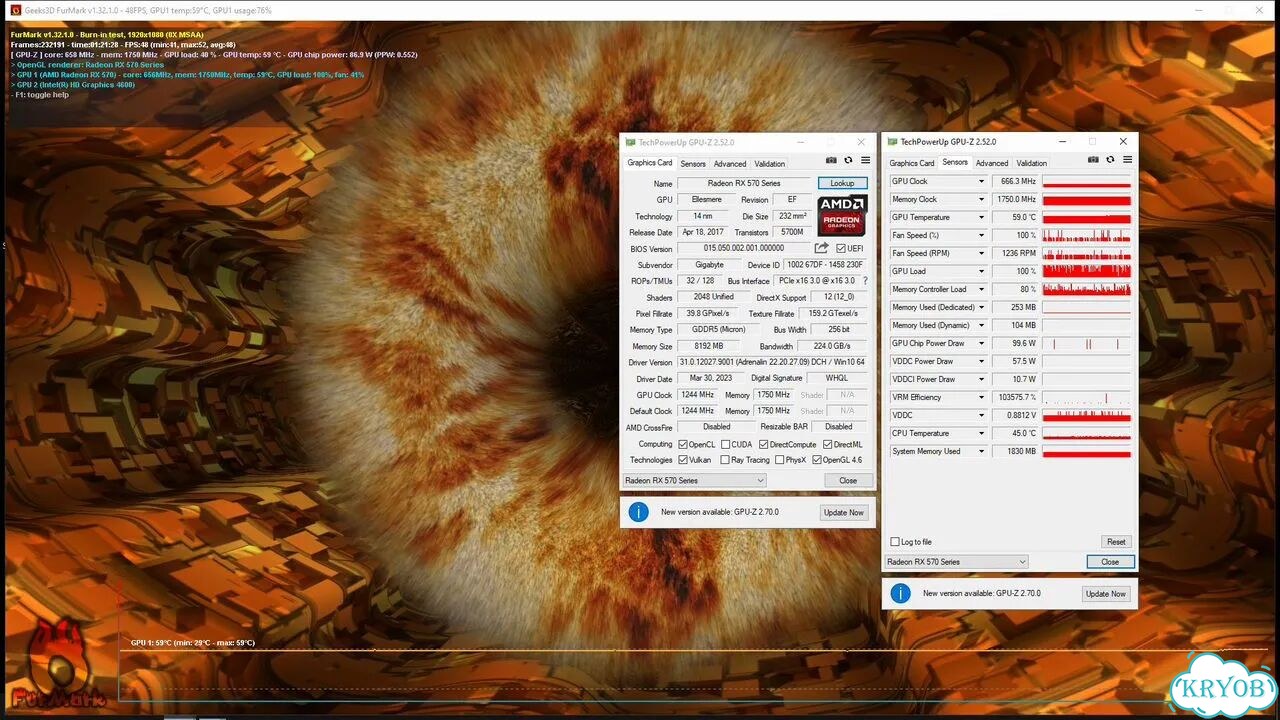This screenshot has height=720, width=1280.
Task: Click the BIOS export share icon
Action: point(821,248)
